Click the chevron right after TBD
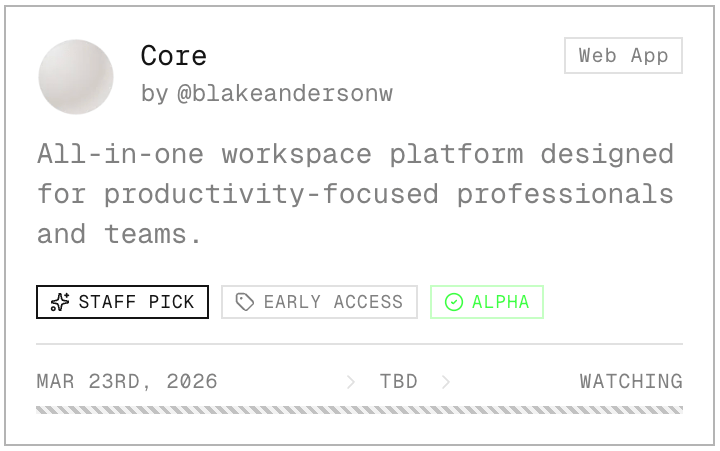Screen dimensions: 720x451 [446, 381]
